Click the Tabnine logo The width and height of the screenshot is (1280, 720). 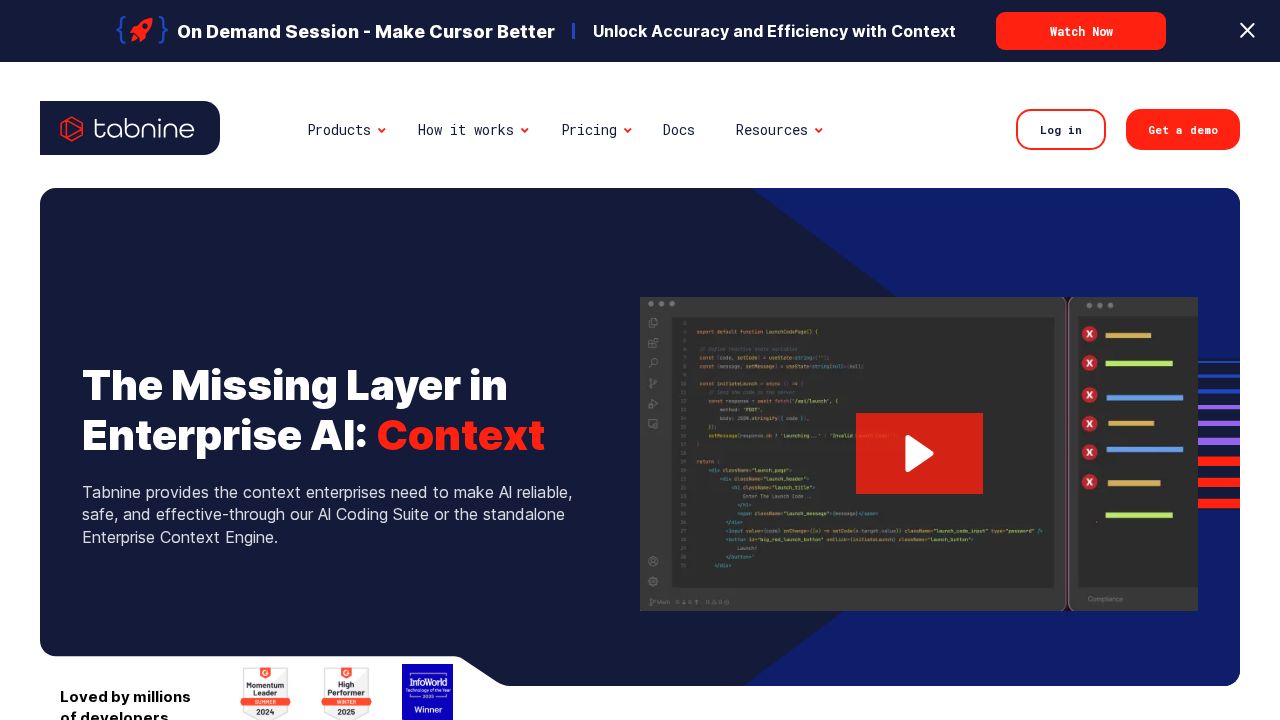click(130, 128)
